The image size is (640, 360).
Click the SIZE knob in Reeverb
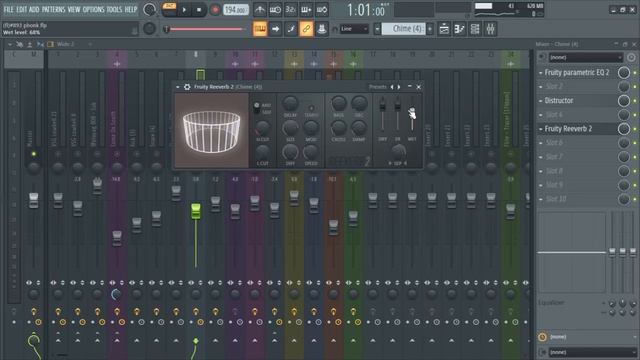290,128
